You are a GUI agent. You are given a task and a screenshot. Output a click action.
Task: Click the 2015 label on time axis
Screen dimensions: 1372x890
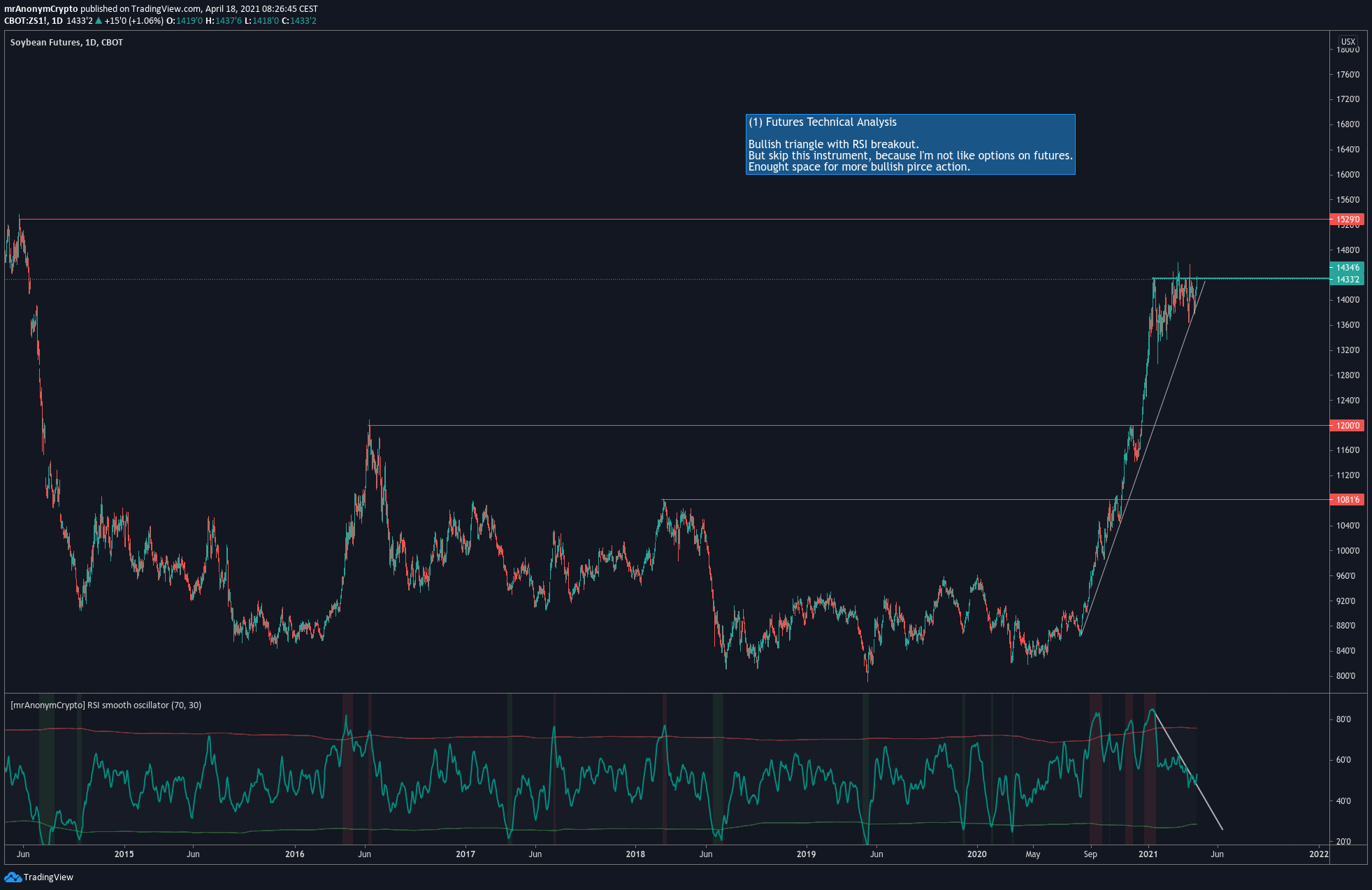coord(124,854)
